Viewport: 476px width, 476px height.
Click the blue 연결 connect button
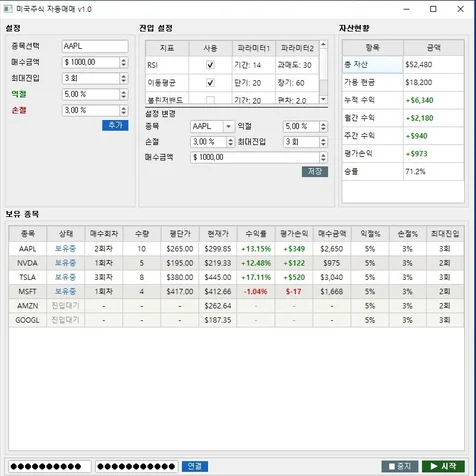(195, 466)
